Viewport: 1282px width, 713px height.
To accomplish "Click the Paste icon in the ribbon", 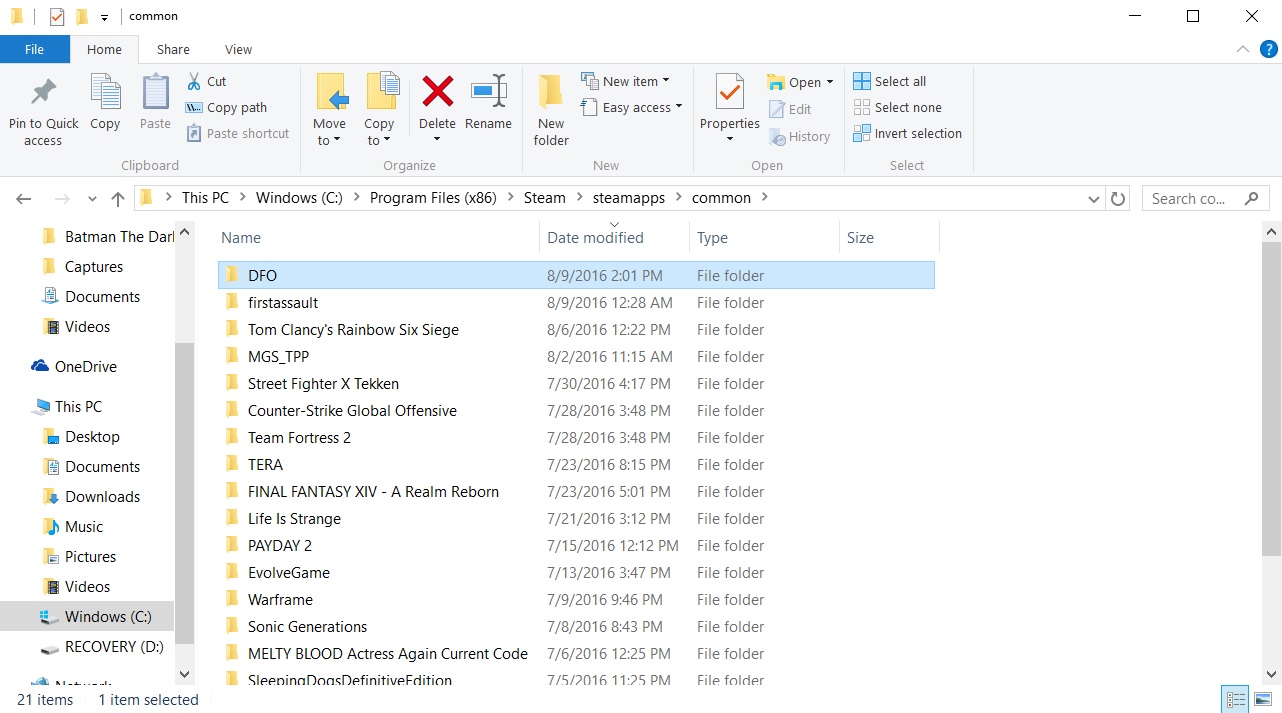I will (155, 92).
